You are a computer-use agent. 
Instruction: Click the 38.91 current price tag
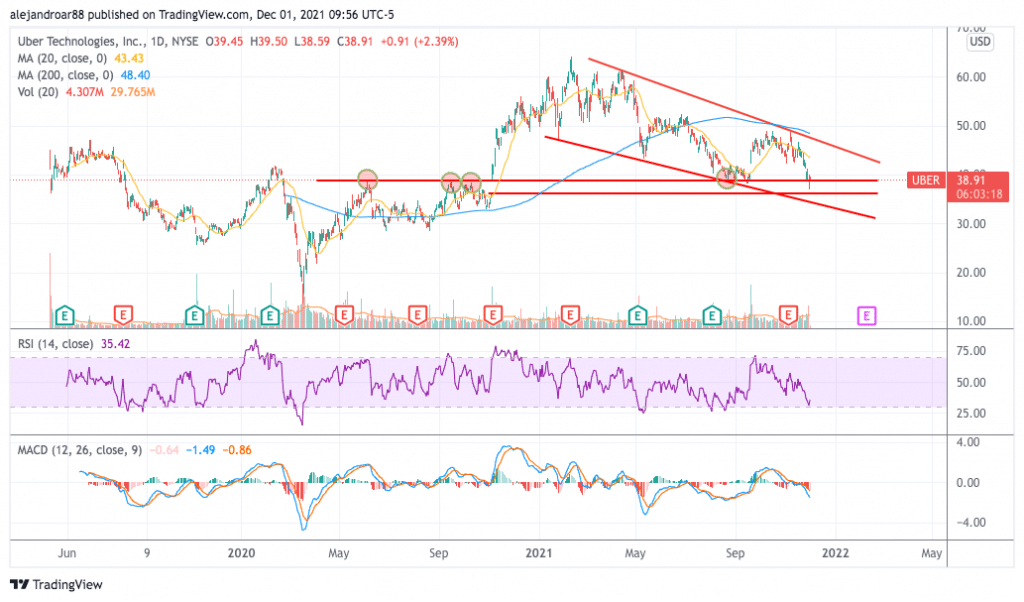click(x=970, y=180)
